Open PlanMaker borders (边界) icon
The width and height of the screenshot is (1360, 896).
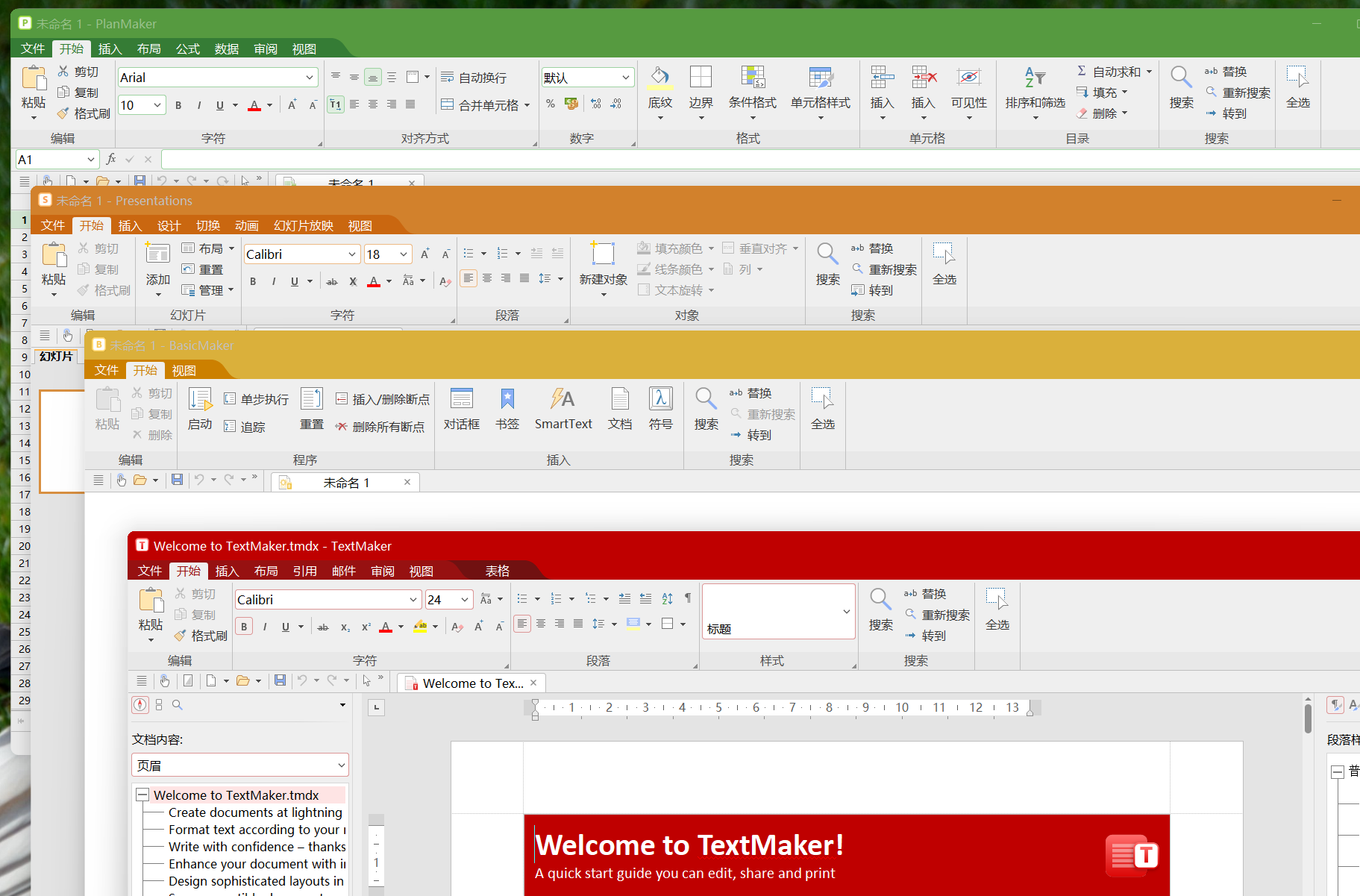tap(701, 77)
